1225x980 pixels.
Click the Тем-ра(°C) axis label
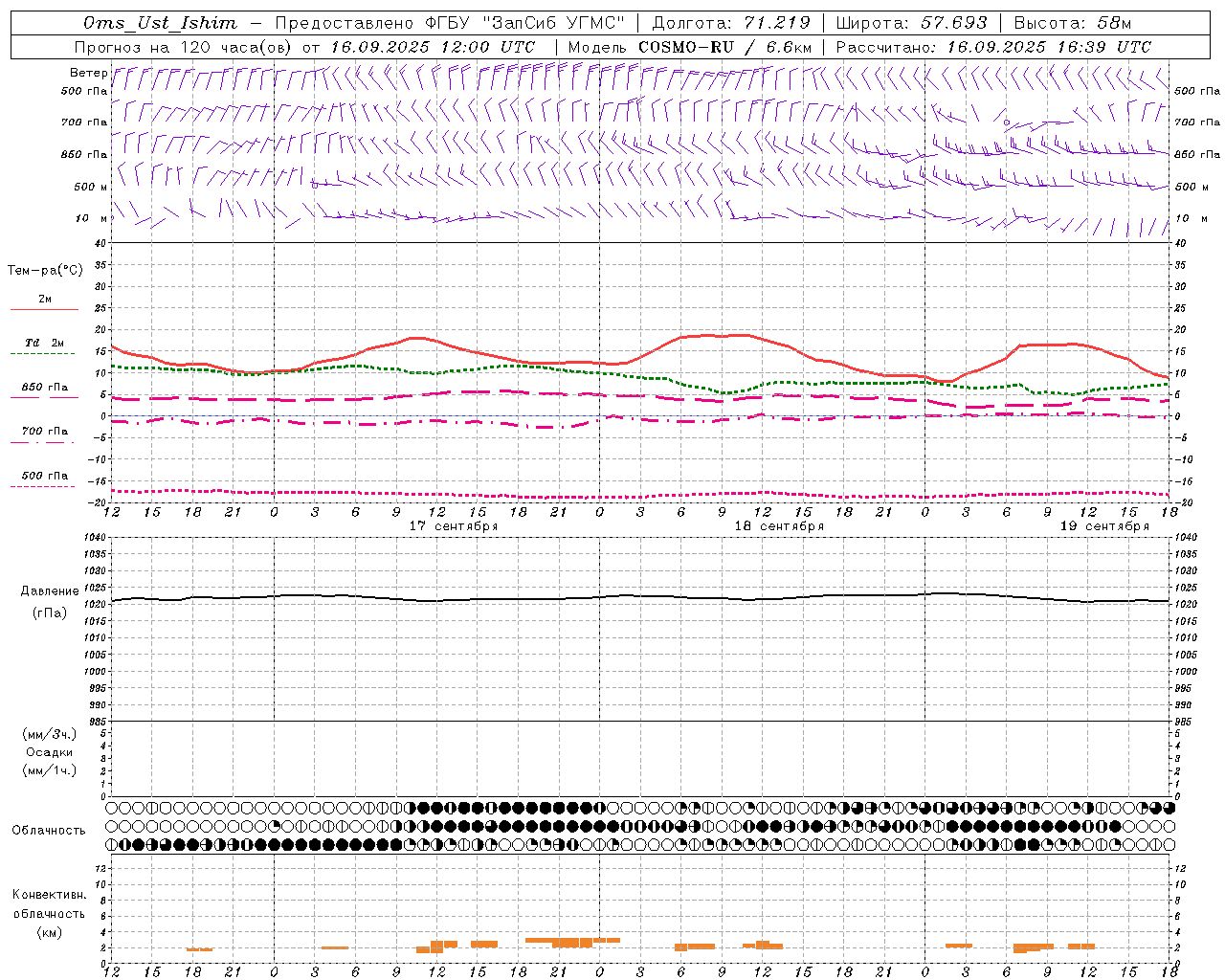45,271
